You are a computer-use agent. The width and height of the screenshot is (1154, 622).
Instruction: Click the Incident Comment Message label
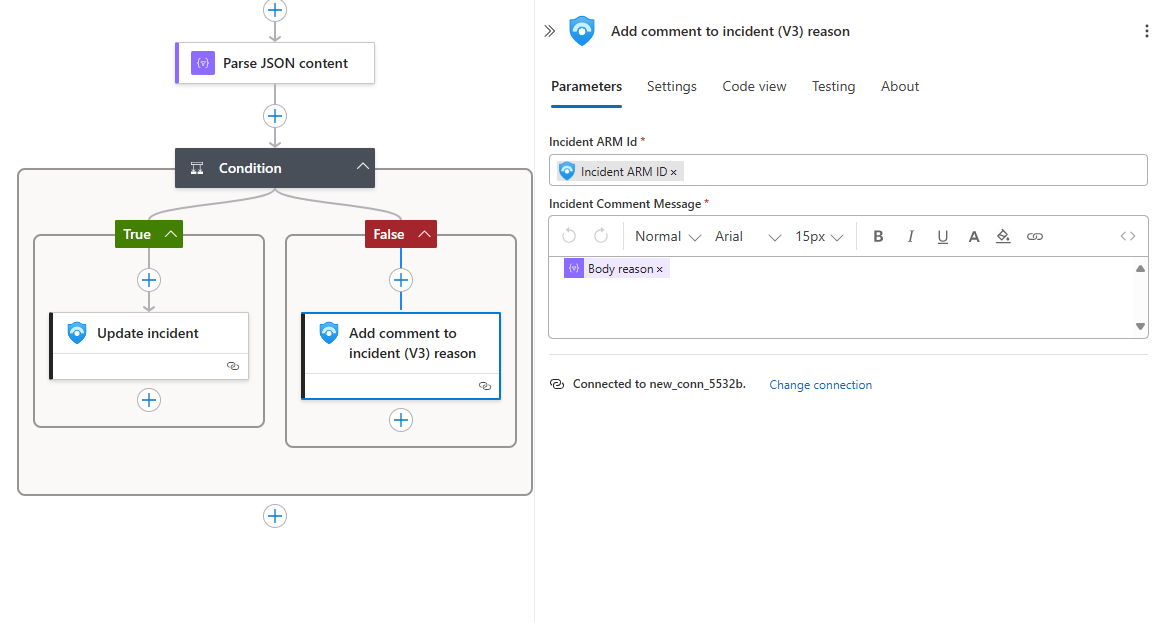tap(625, 204)
